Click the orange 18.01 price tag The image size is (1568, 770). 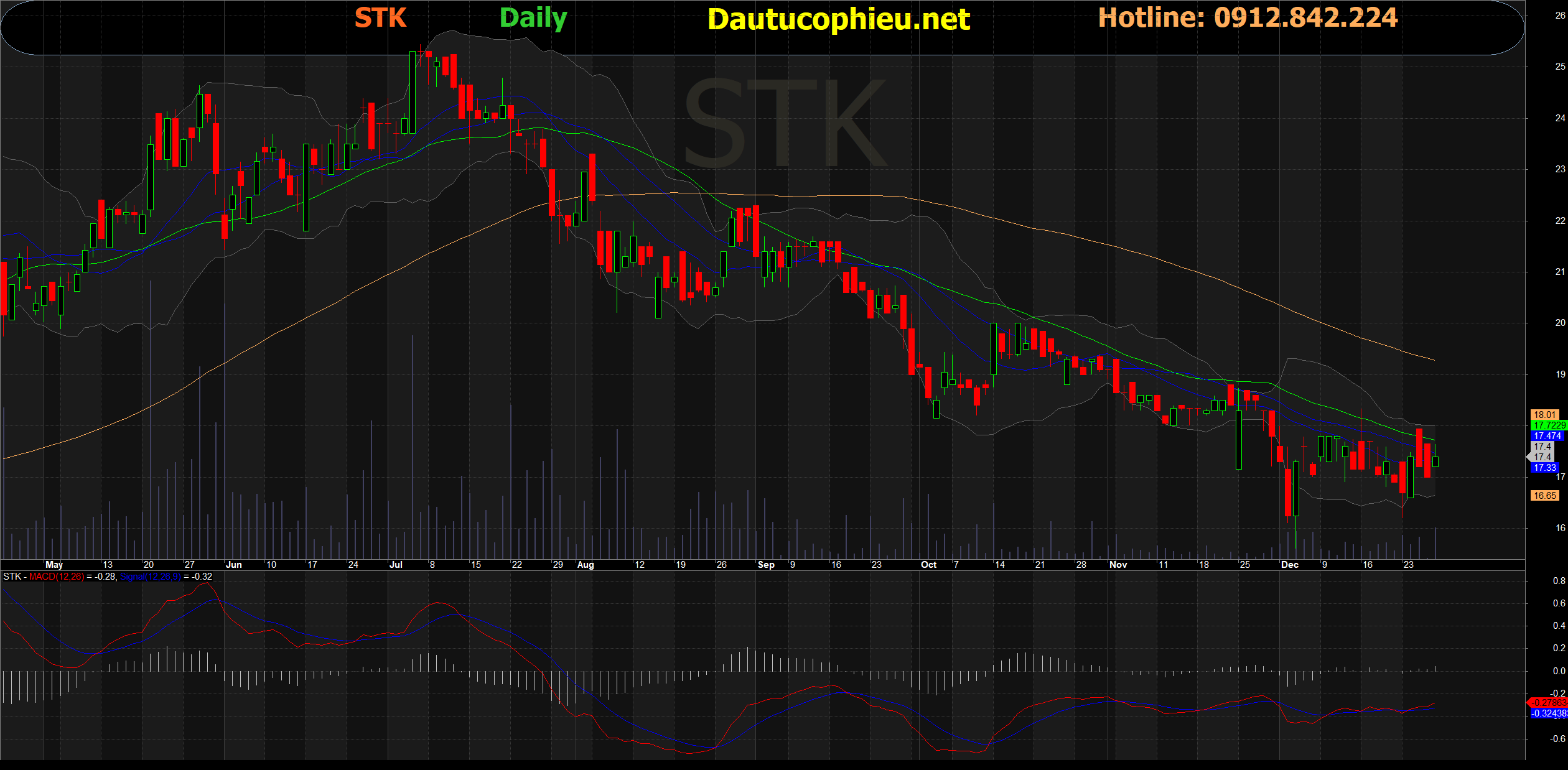pos(1544,414)
